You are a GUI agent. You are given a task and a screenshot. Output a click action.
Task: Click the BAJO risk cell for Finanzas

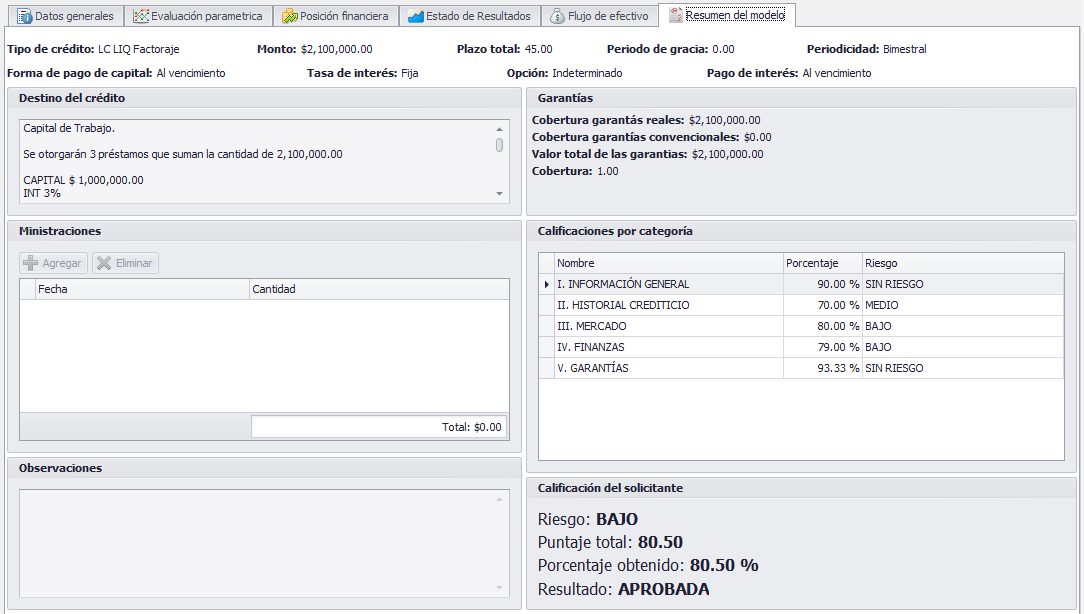(x=963, y=347)
